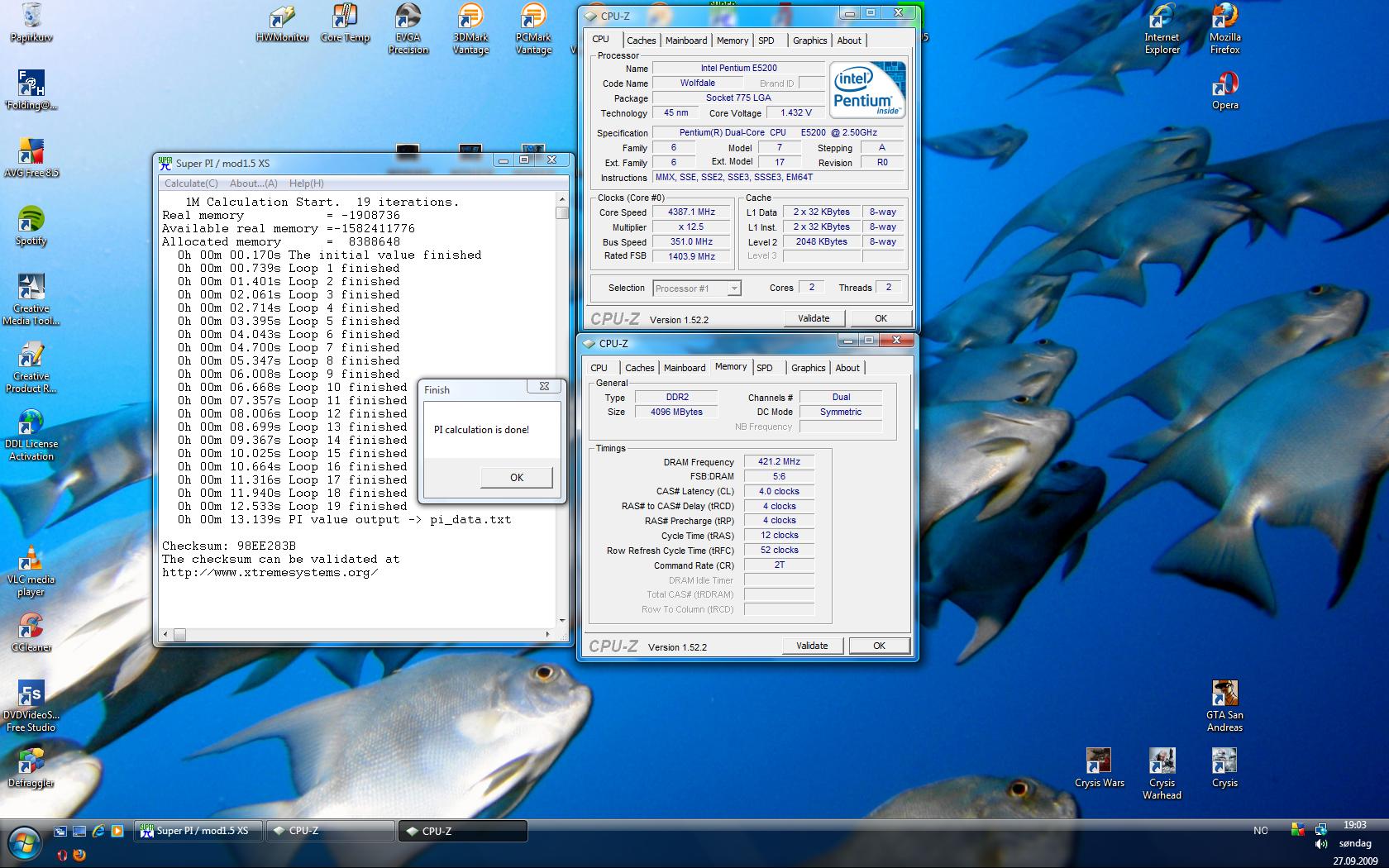
Task: Click OK in top CPU-Z window
Action: (x=881, y=318)
